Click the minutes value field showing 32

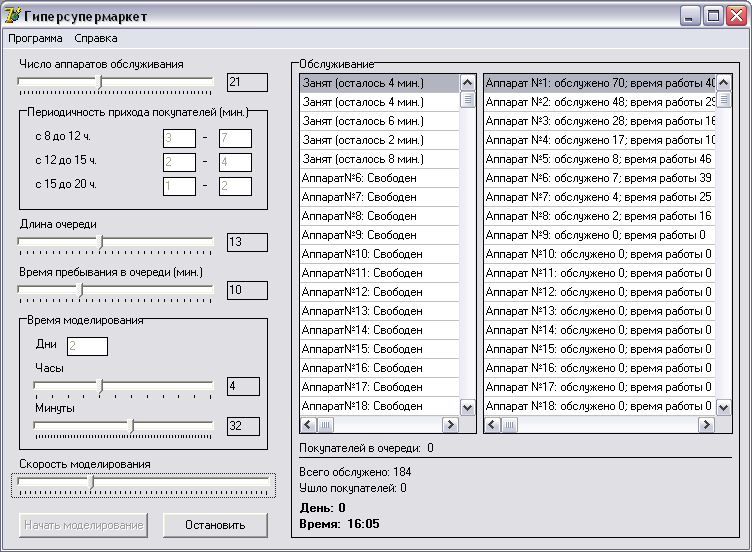point(243,426)
